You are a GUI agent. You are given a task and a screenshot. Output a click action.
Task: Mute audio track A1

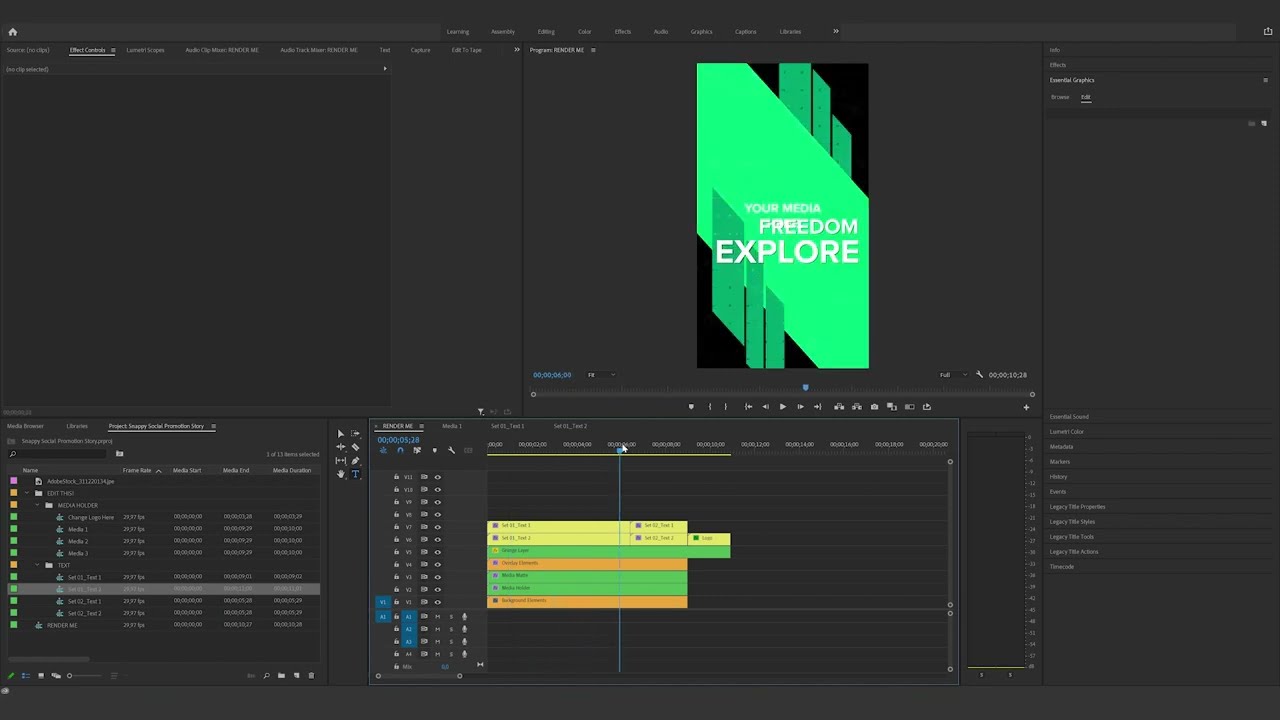point(437,617)
